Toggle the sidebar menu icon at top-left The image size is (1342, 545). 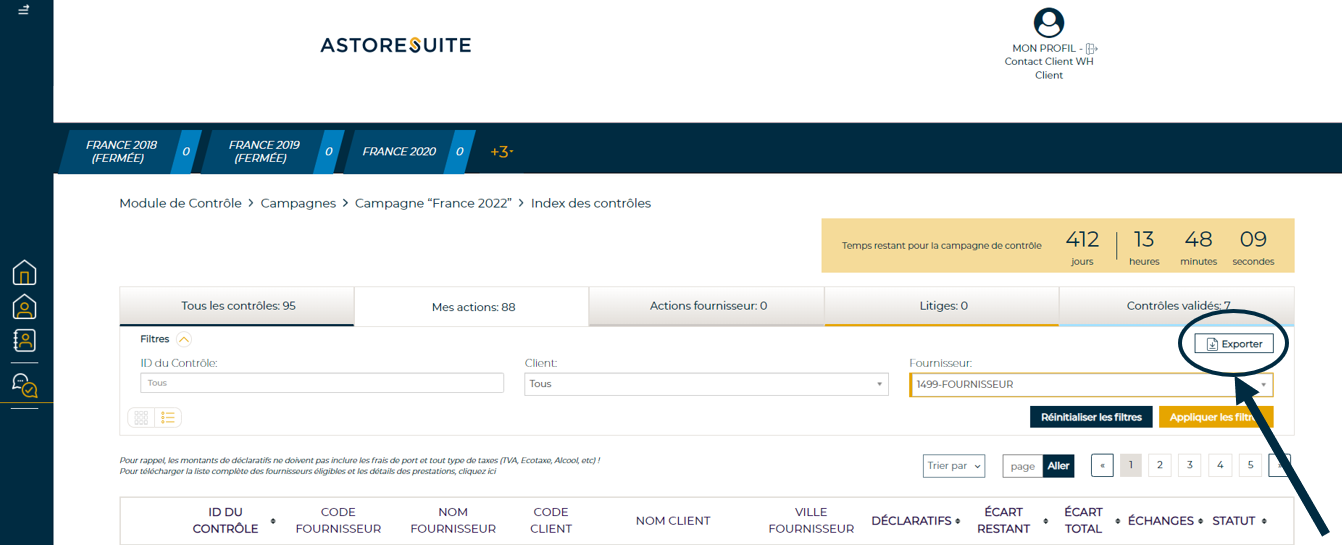click(x=24, y=10)
